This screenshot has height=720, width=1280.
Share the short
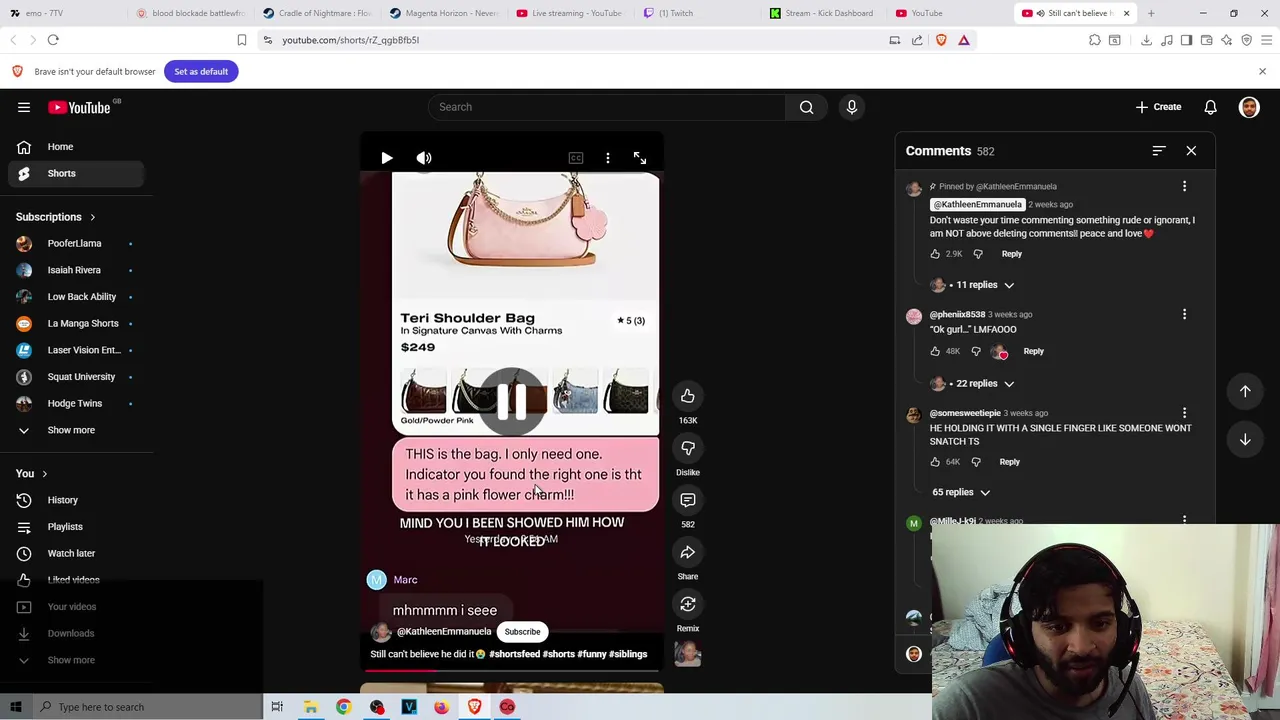click(688, 552)
